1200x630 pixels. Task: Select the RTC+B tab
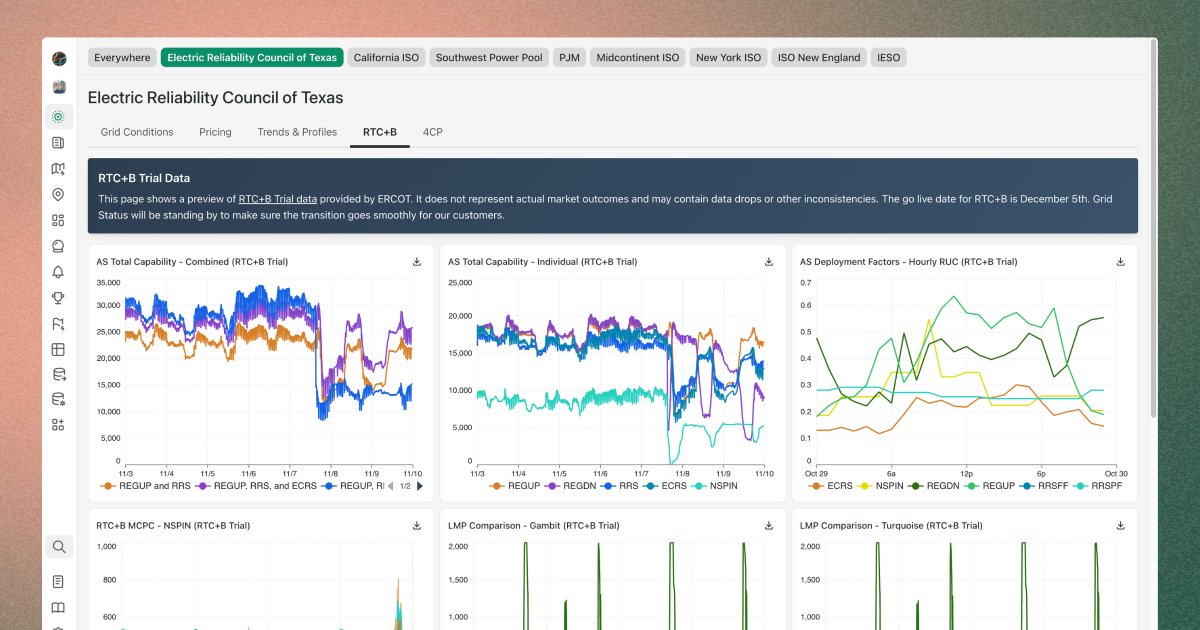click(380, 132)
